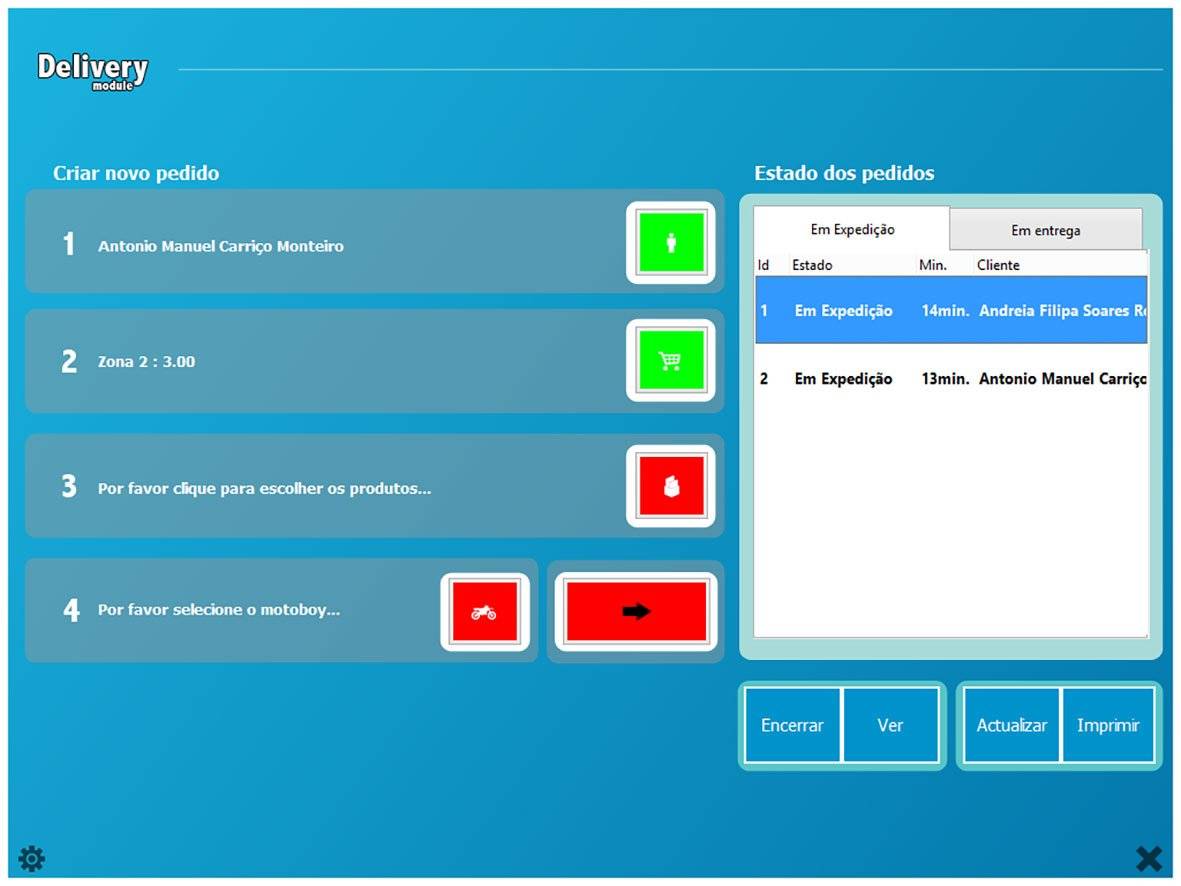Open the settings gear icon
The height and width of the screenshot is (886, 1181).
point(32,858)
